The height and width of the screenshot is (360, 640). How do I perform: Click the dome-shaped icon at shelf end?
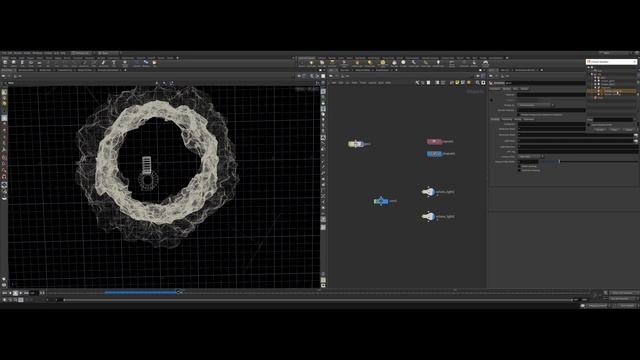click(485, 62)
